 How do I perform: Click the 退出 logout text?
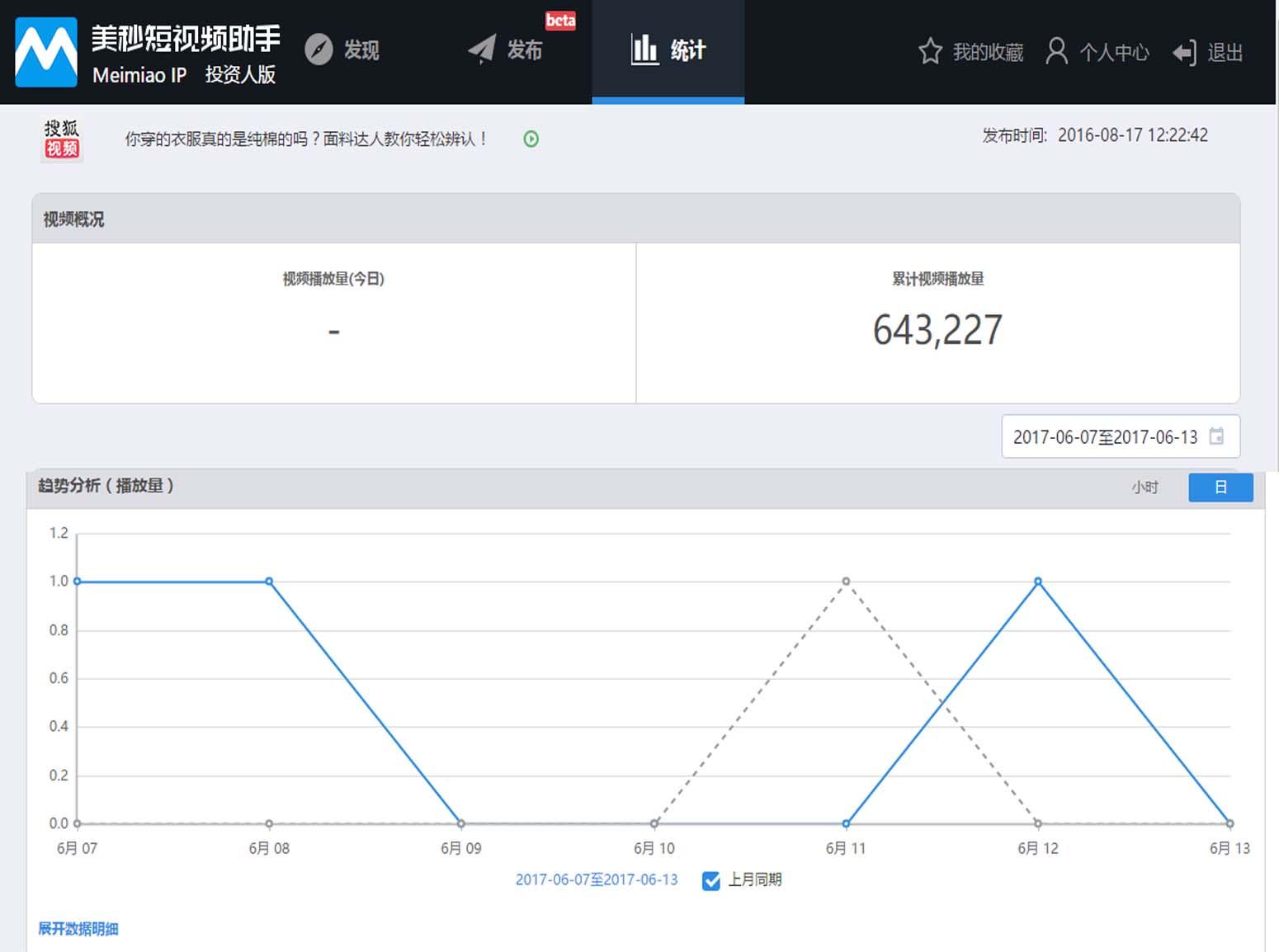coord(1225,53)
